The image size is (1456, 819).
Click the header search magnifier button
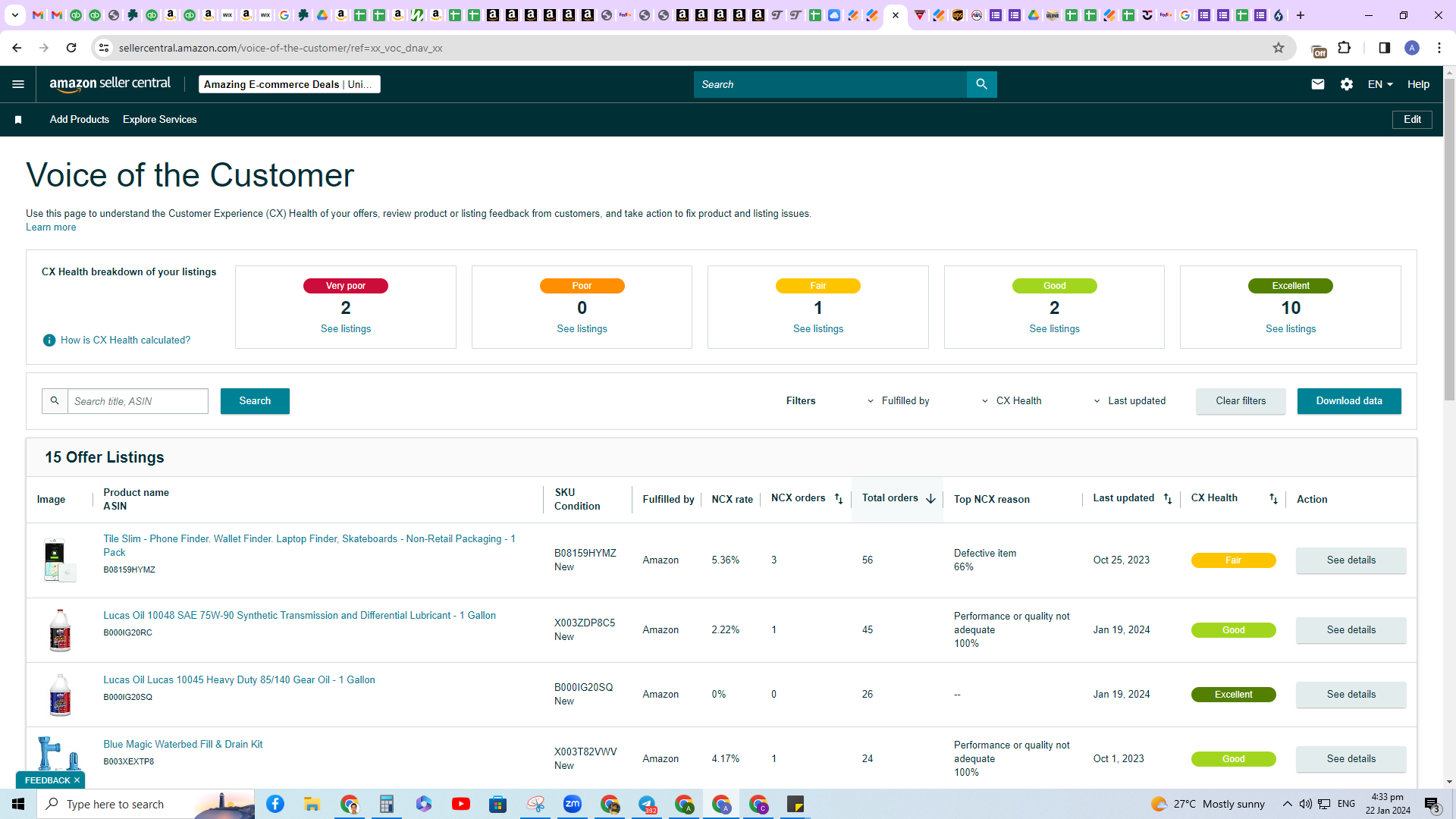[x=981, y=84]
